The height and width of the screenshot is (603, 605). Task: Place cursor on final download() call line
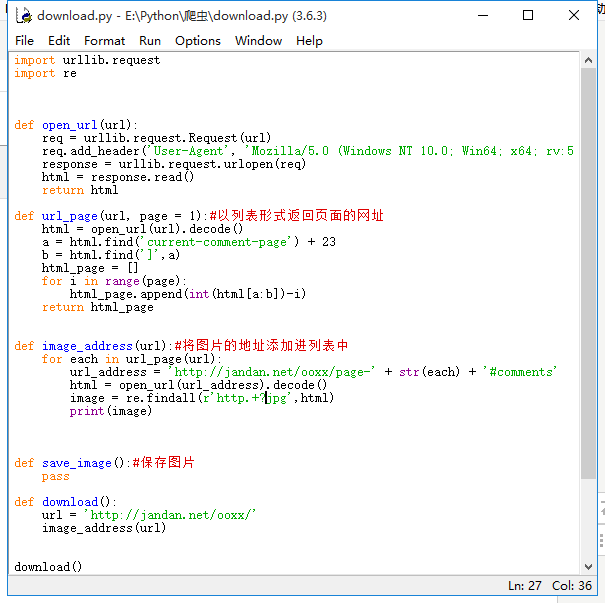coord(48,567)
